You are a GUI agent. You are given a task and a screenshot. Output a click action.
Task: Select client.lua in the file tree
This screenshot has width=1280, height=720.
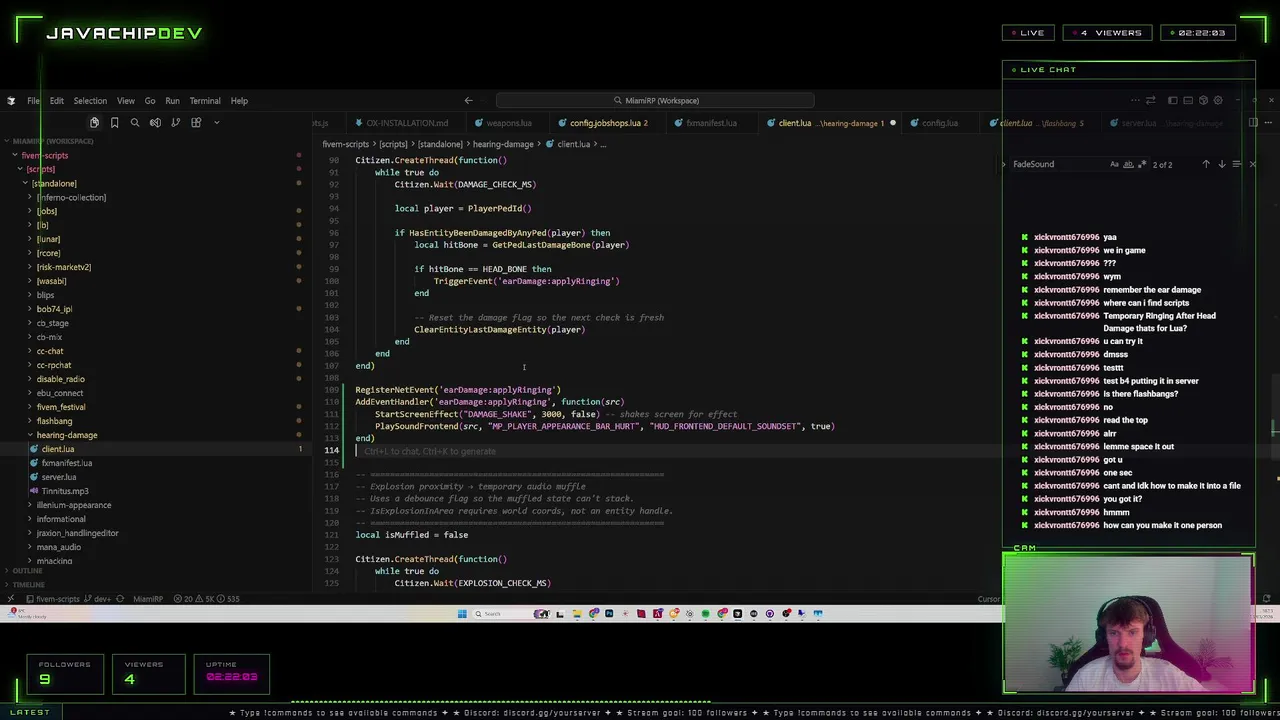58,449
